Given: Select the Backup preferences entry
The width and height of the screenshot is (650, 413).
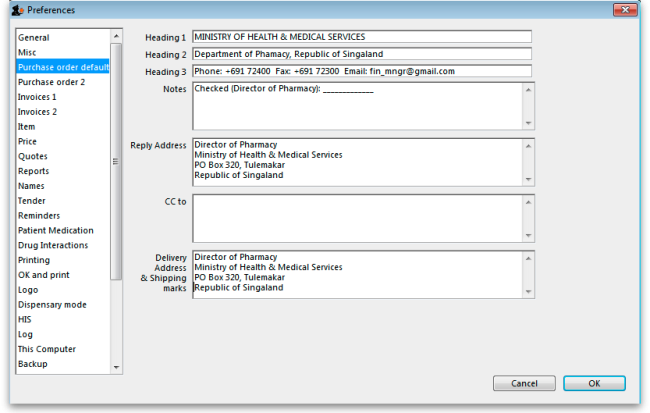Looking at the screenshot, I should tap(33, 364).
